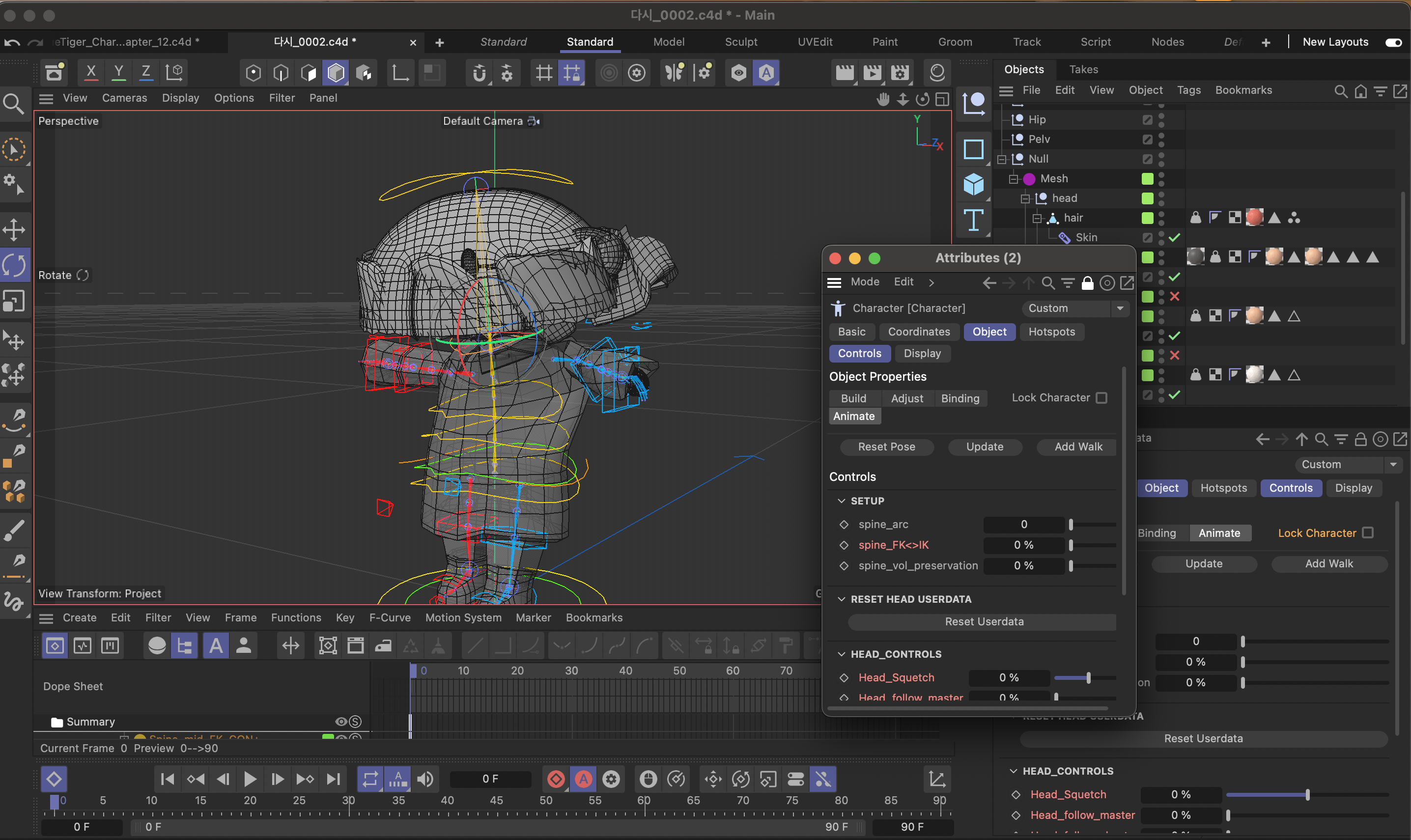Toggle the New Layouts switch
Image resolution: width=1411 pixels, height=840 pixels.
coord(1393,42)
